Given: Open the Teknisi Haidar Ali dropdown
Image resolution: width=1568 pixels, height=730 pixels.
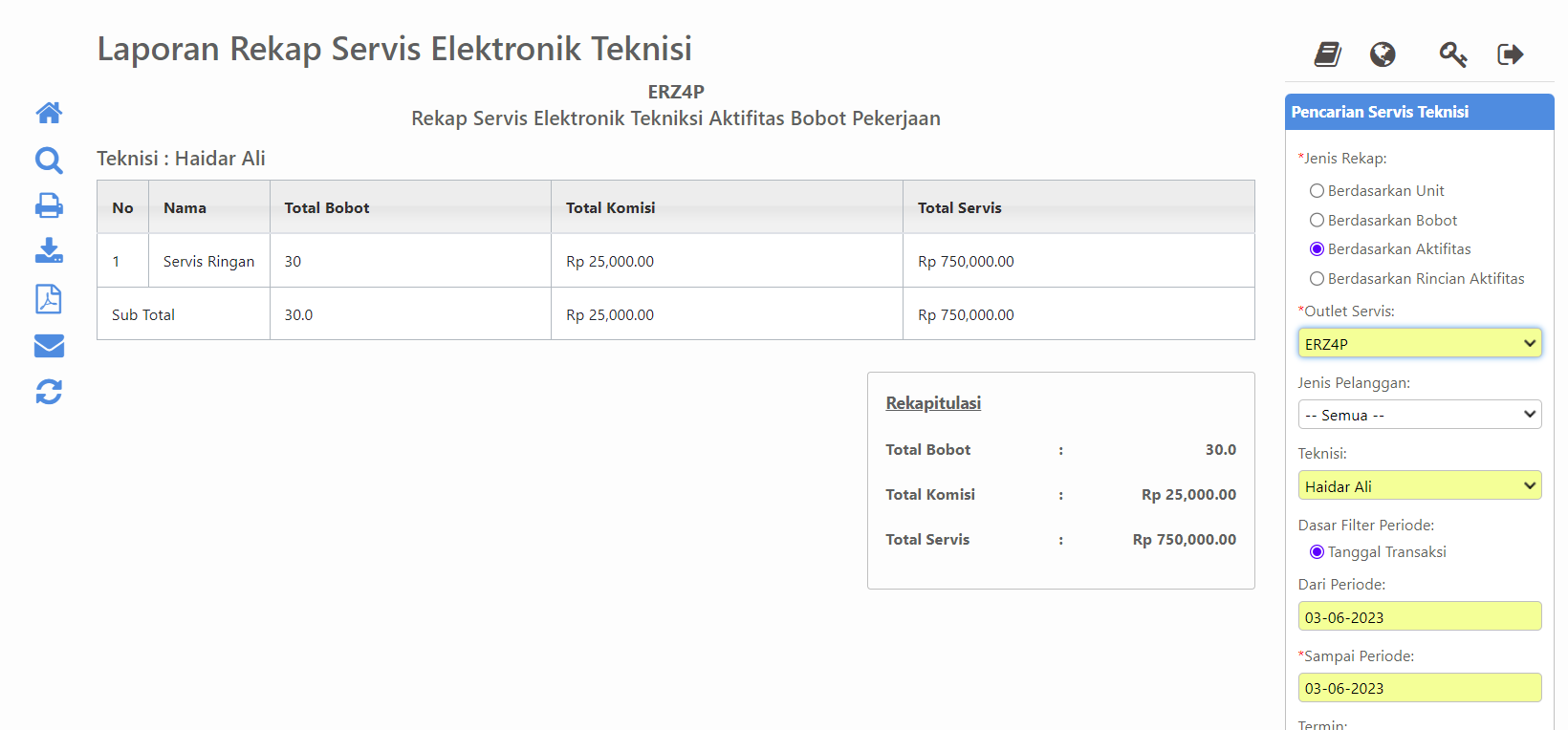Looking at the screenshot, I should (1420, 485).
